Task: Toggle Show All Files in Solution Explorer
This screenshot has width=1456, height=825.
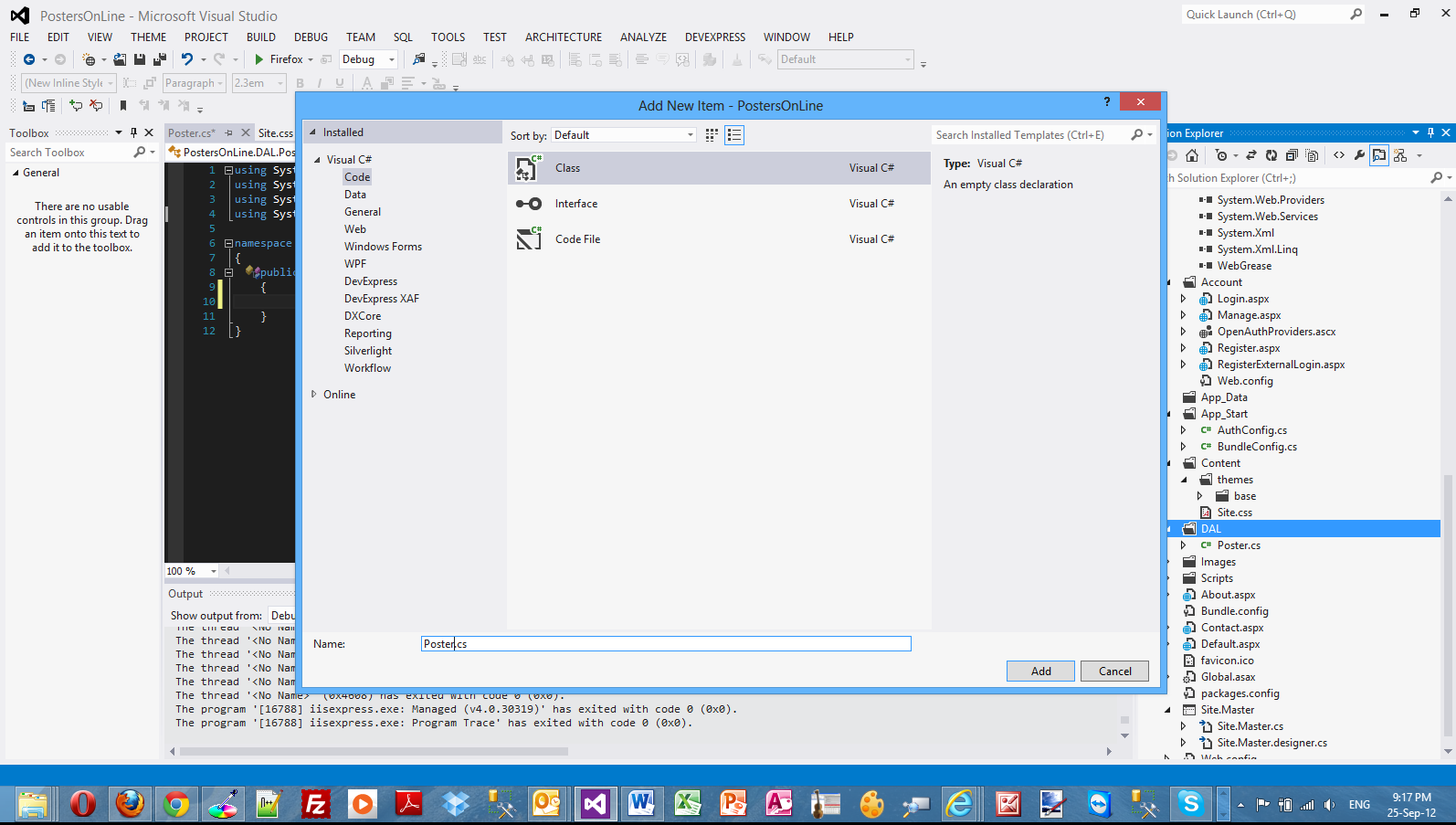Action: click(x=1312, y=155)
